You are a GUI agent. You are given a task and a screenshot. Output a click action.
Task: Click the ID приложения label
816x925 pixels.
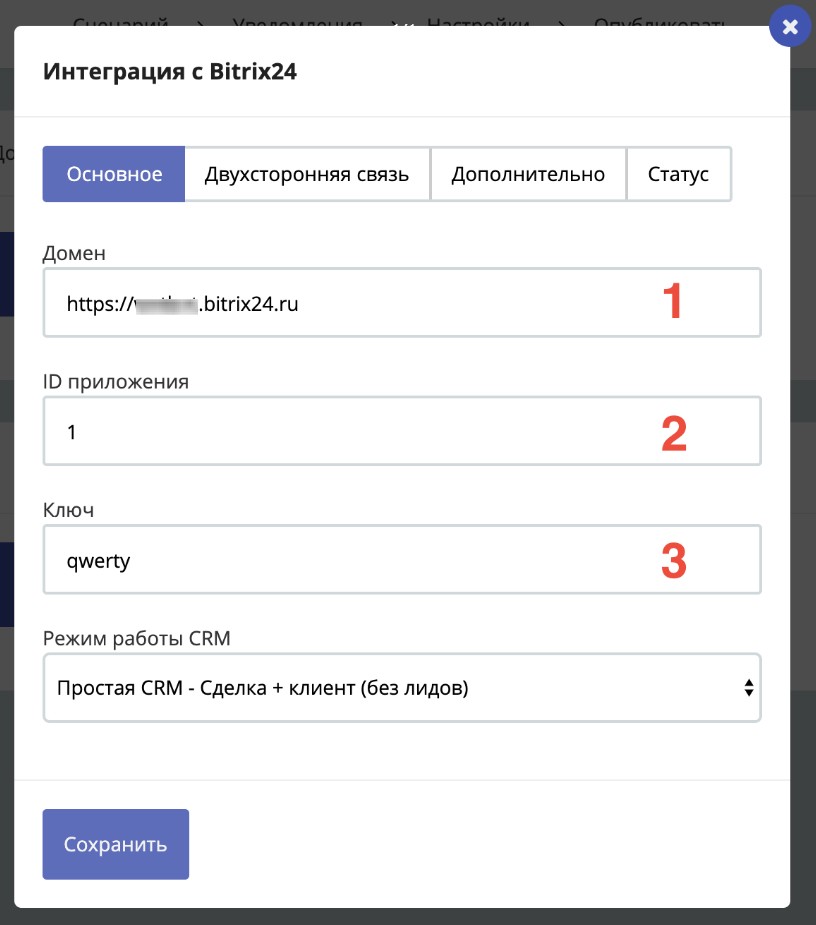116,381
